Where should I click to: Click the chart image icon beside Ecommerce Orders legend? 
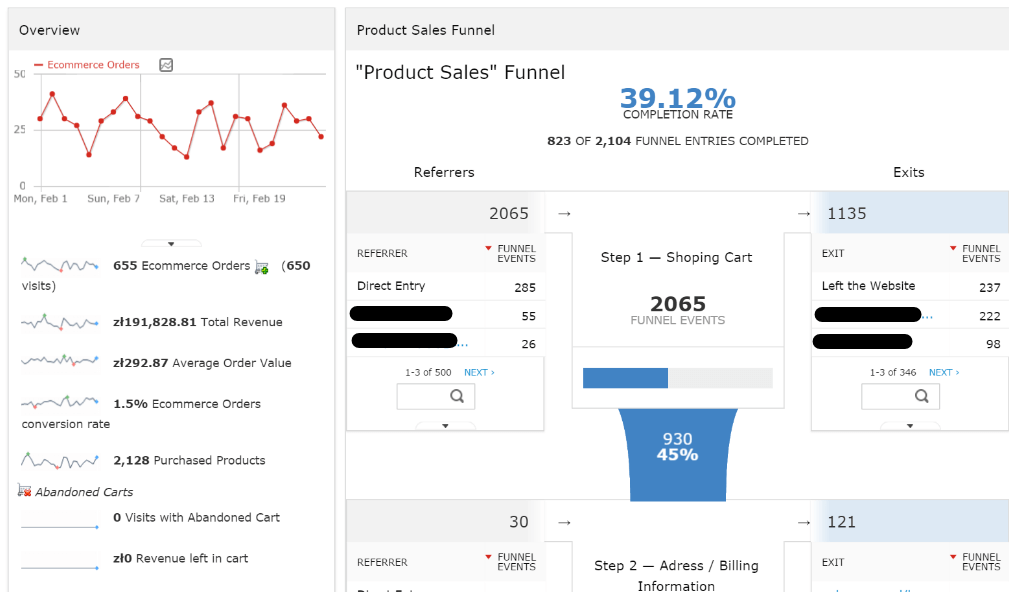tap(165, 64)
